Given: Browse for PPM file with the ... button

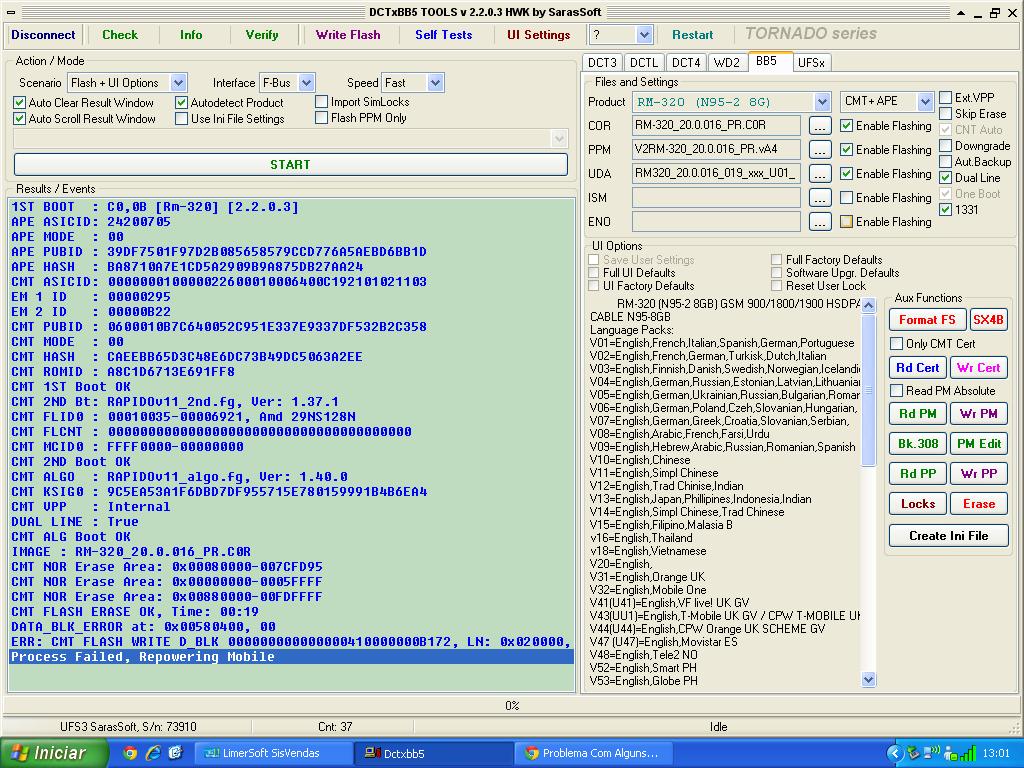Looking at the screenshot, I should (x=820, y=150).
